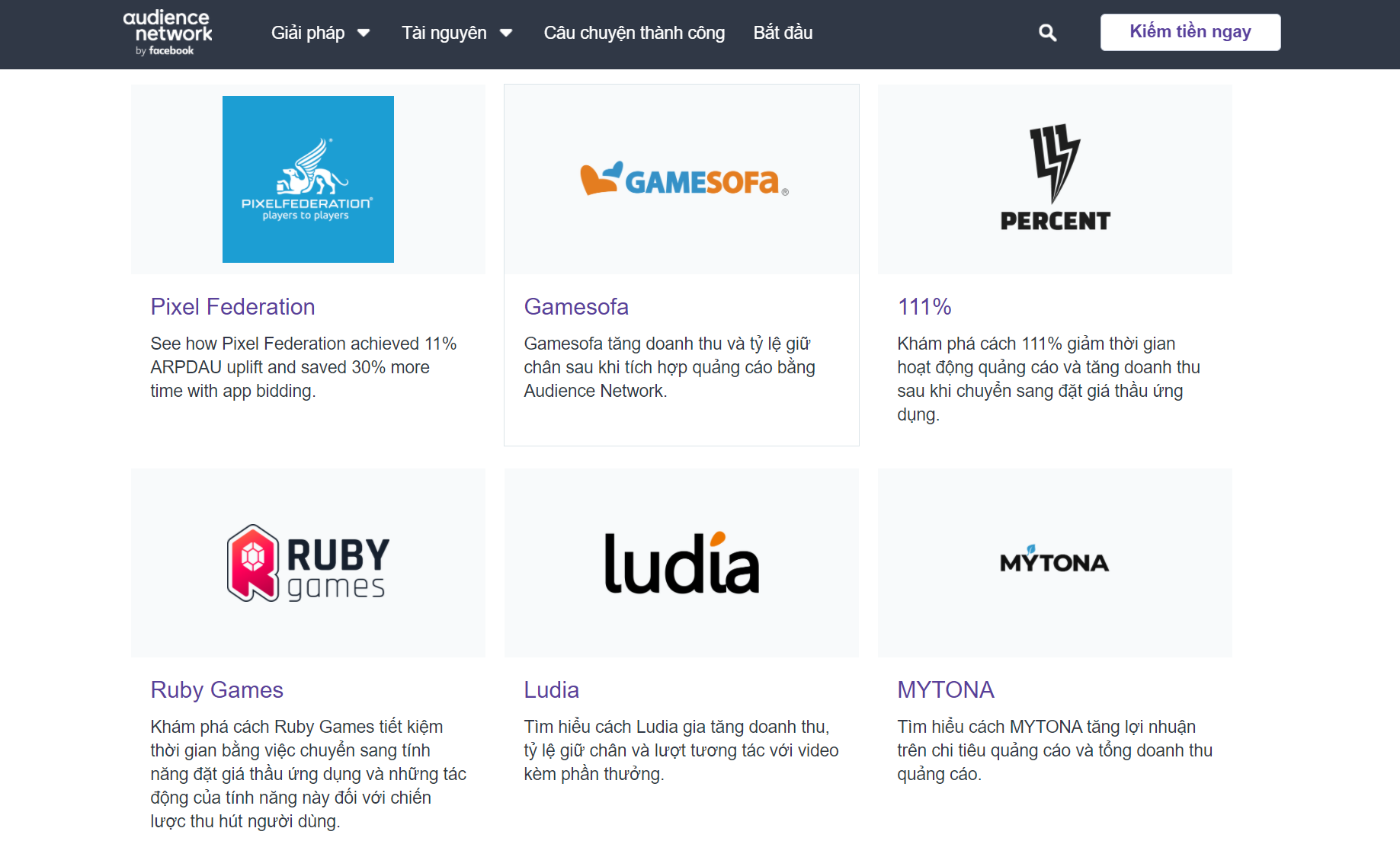Click the Pixel Federation ARPDAU uplift description
Screen dimensions: 1400x857
[x=303, y=367]
